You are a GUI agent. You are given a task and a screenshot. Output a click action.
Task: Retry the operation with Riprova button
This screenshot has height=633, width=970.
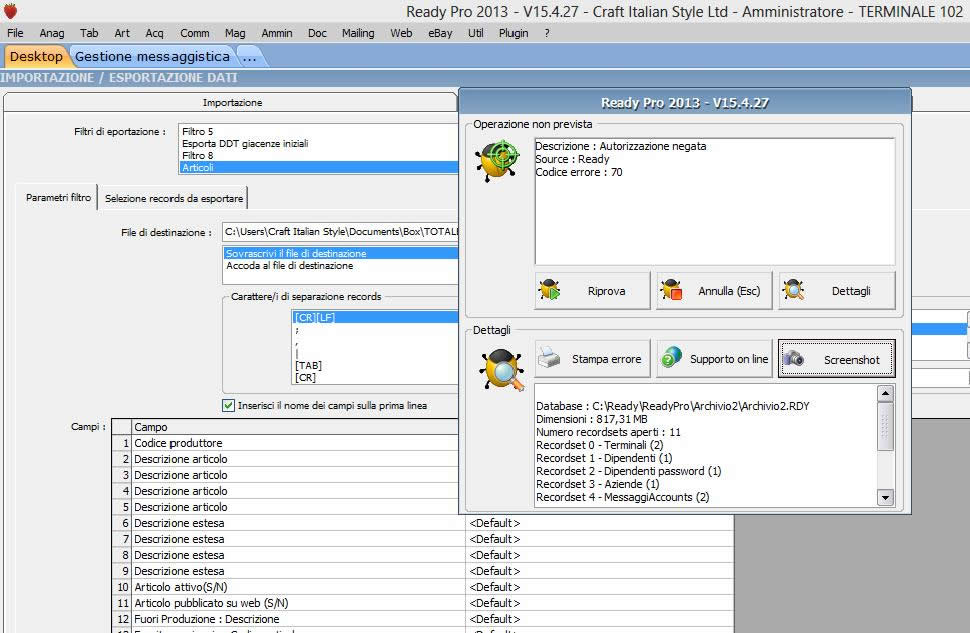tap(592, 290)
